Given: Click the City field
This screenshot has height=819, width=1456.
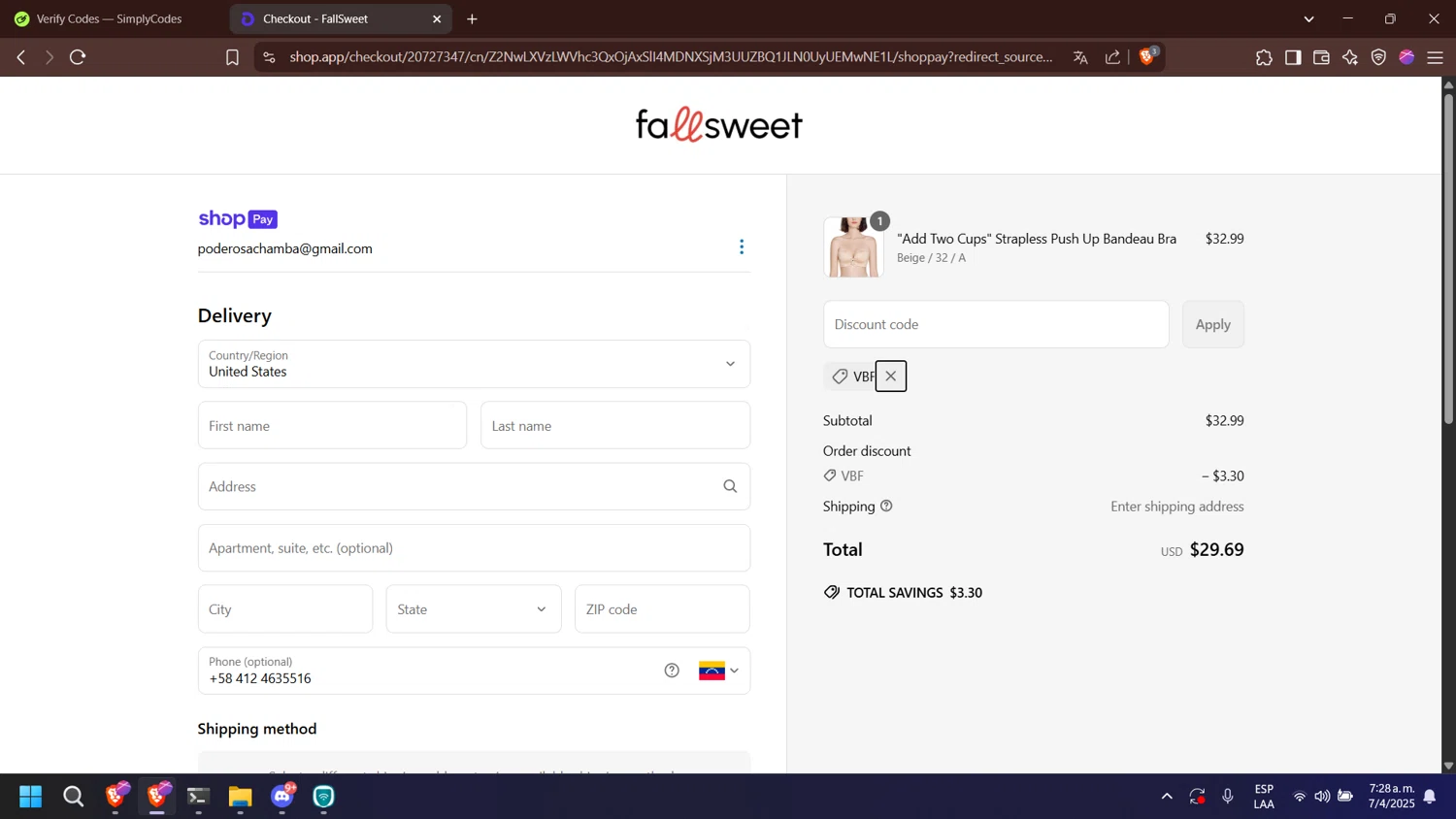Looking at the screenshot, I should coord(285,609).
